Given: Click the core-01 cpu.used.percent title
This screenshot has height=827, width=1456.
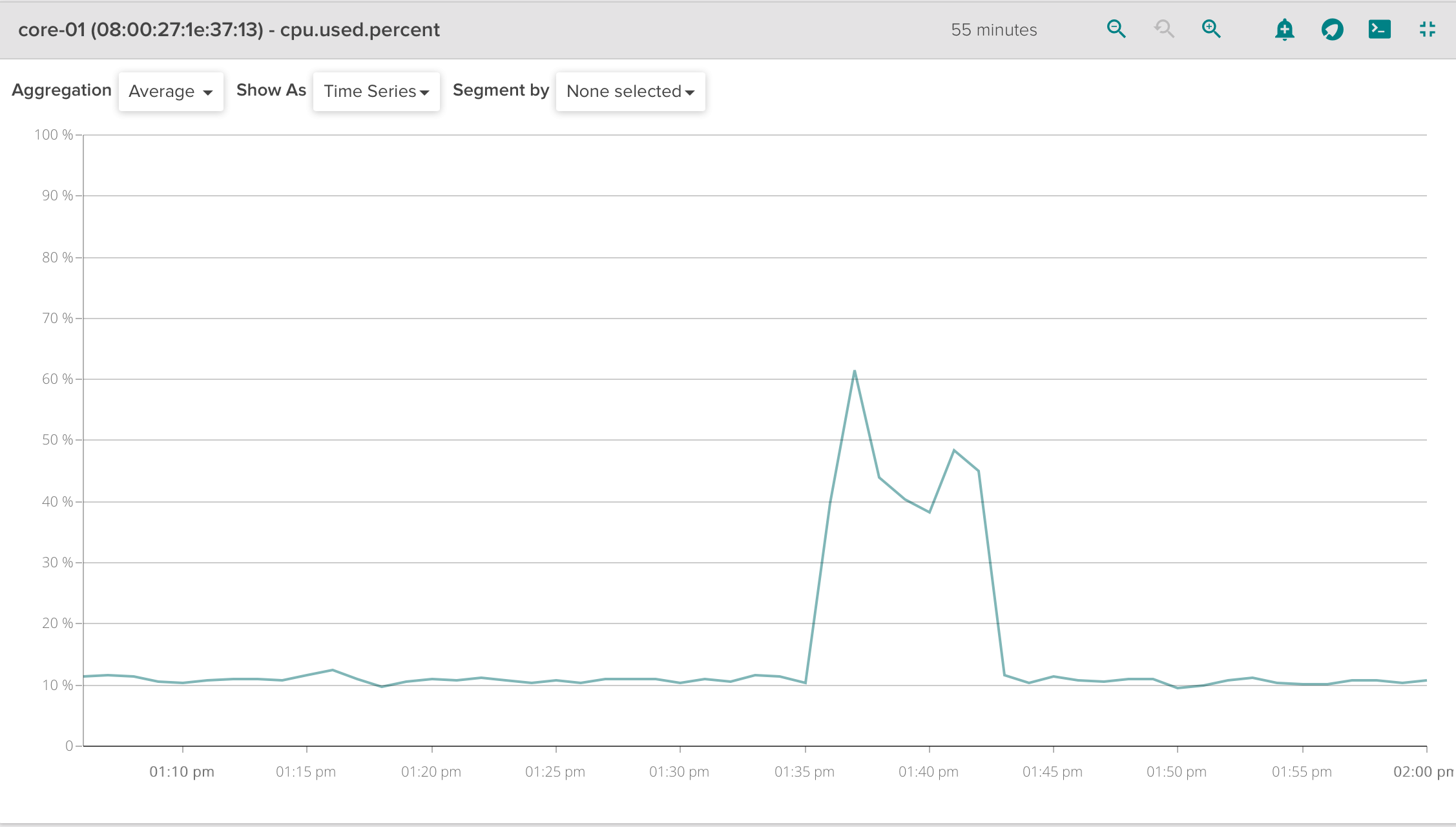Looking at the screenshot, I should coord(229,30).
